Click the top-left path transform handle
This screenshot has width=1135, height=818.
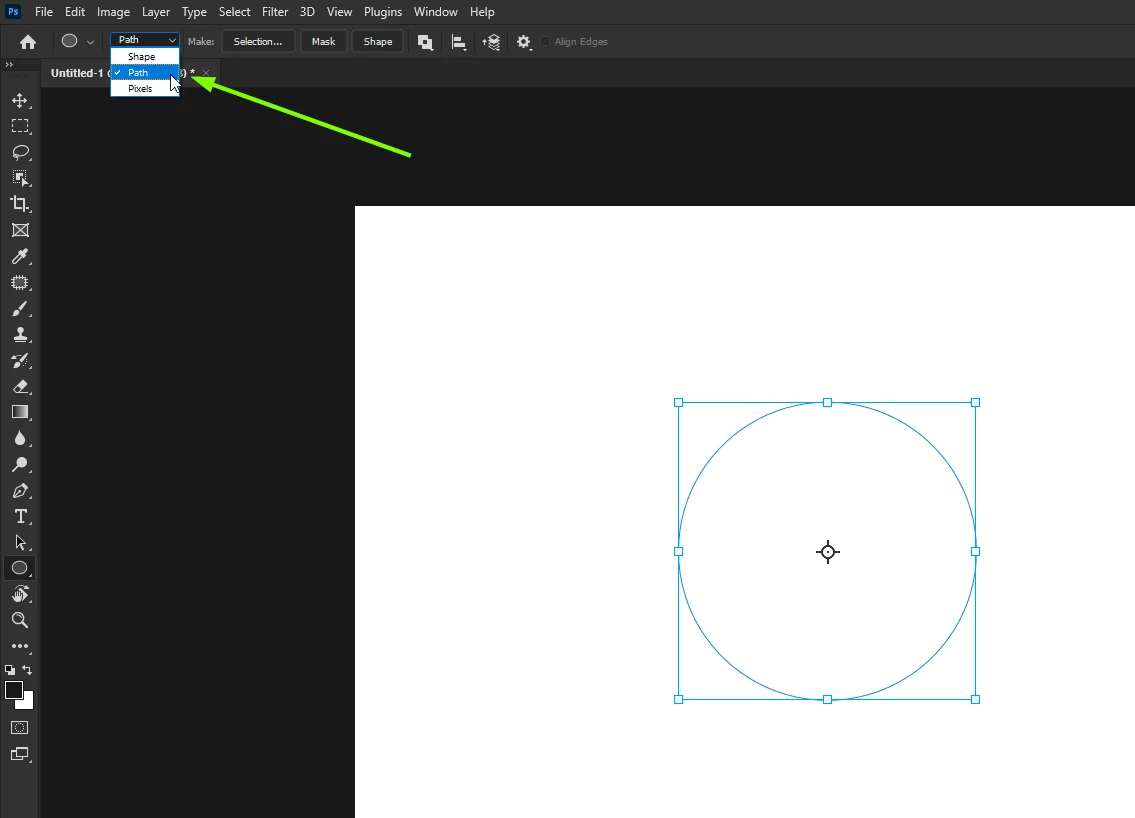coord(678,402)
